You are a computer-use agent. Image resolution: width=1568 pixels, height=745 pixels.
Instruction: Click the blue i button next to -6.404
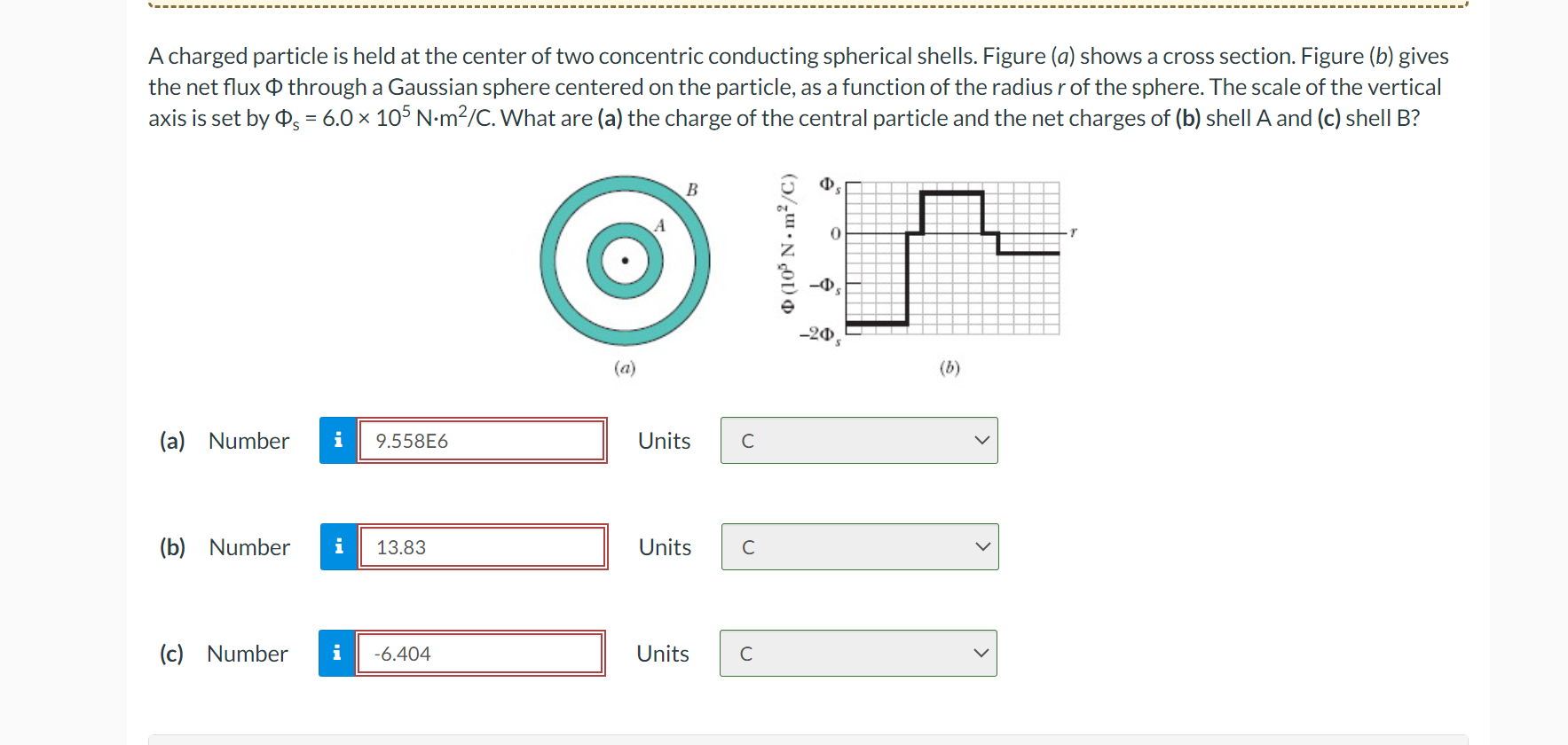point(337,653)
